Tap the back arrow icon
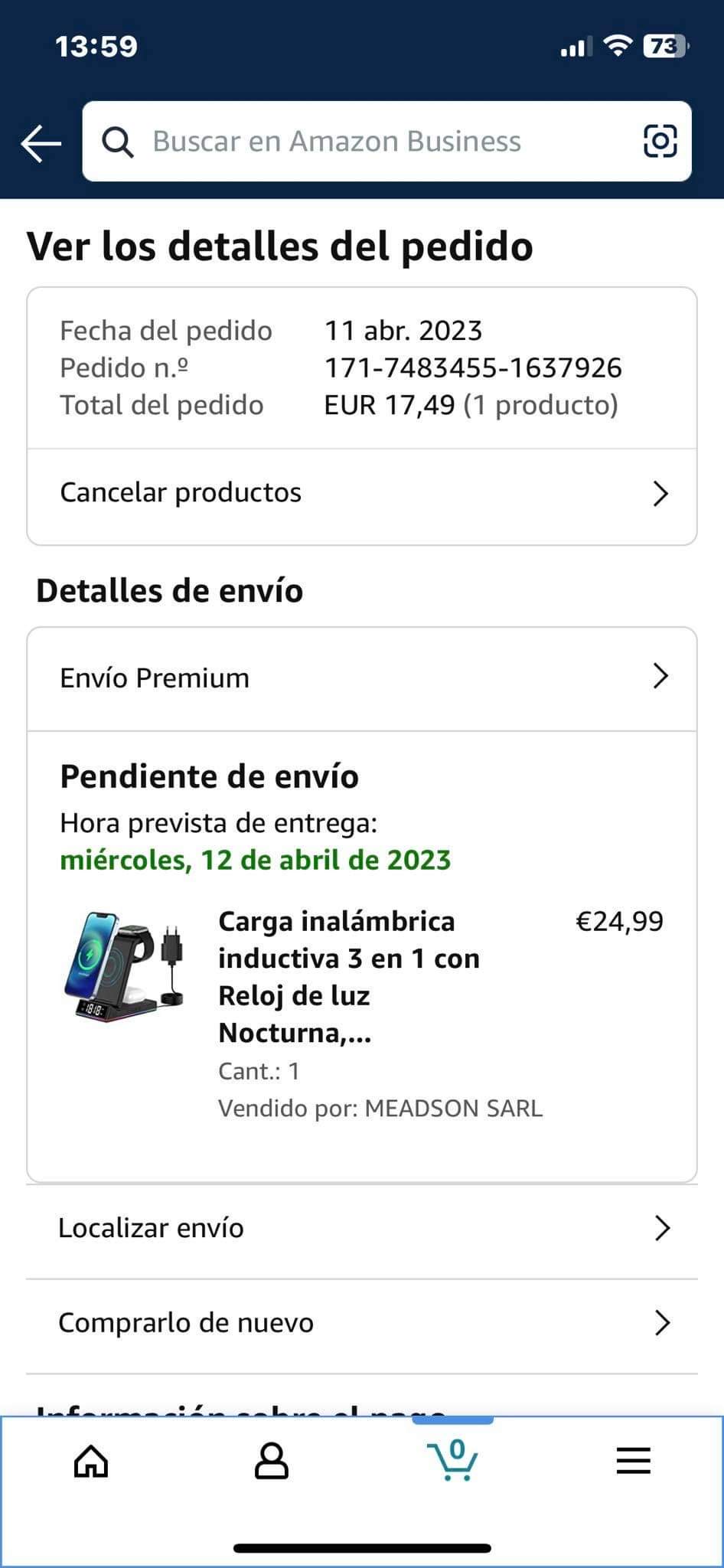 (x=41, y=143)
